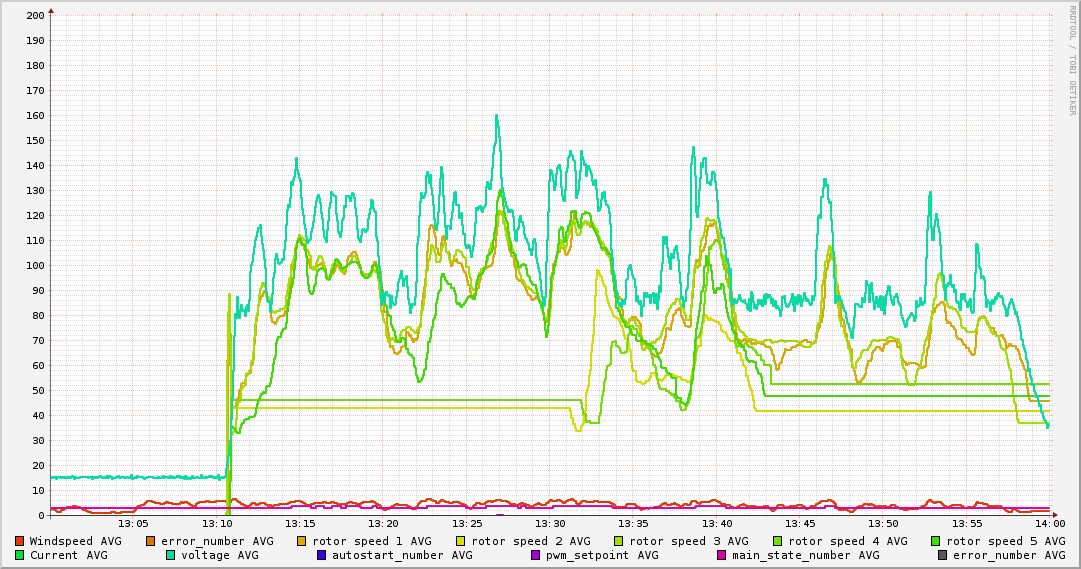Click the rotor speed 3 AVG color swatch
Image resolution: width=1081 pixels, height=569 pixels.
pos(619,541)
